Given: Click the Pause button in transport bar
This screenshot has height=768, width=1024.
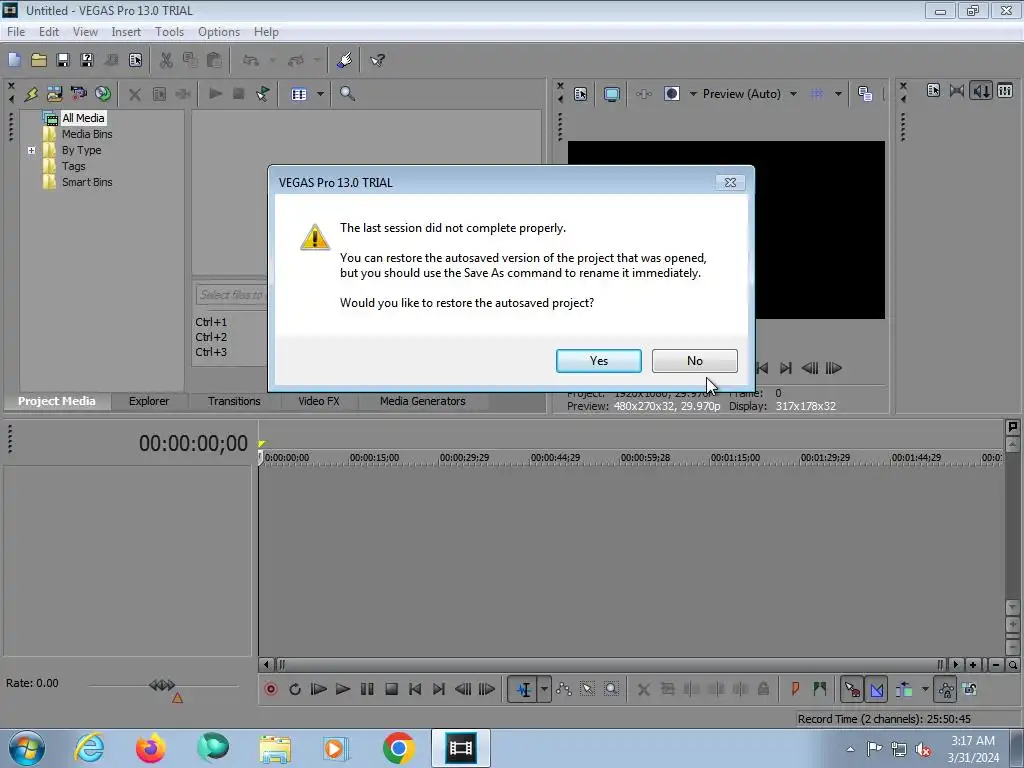Looking at the screenshot, I should click(367, 689).
